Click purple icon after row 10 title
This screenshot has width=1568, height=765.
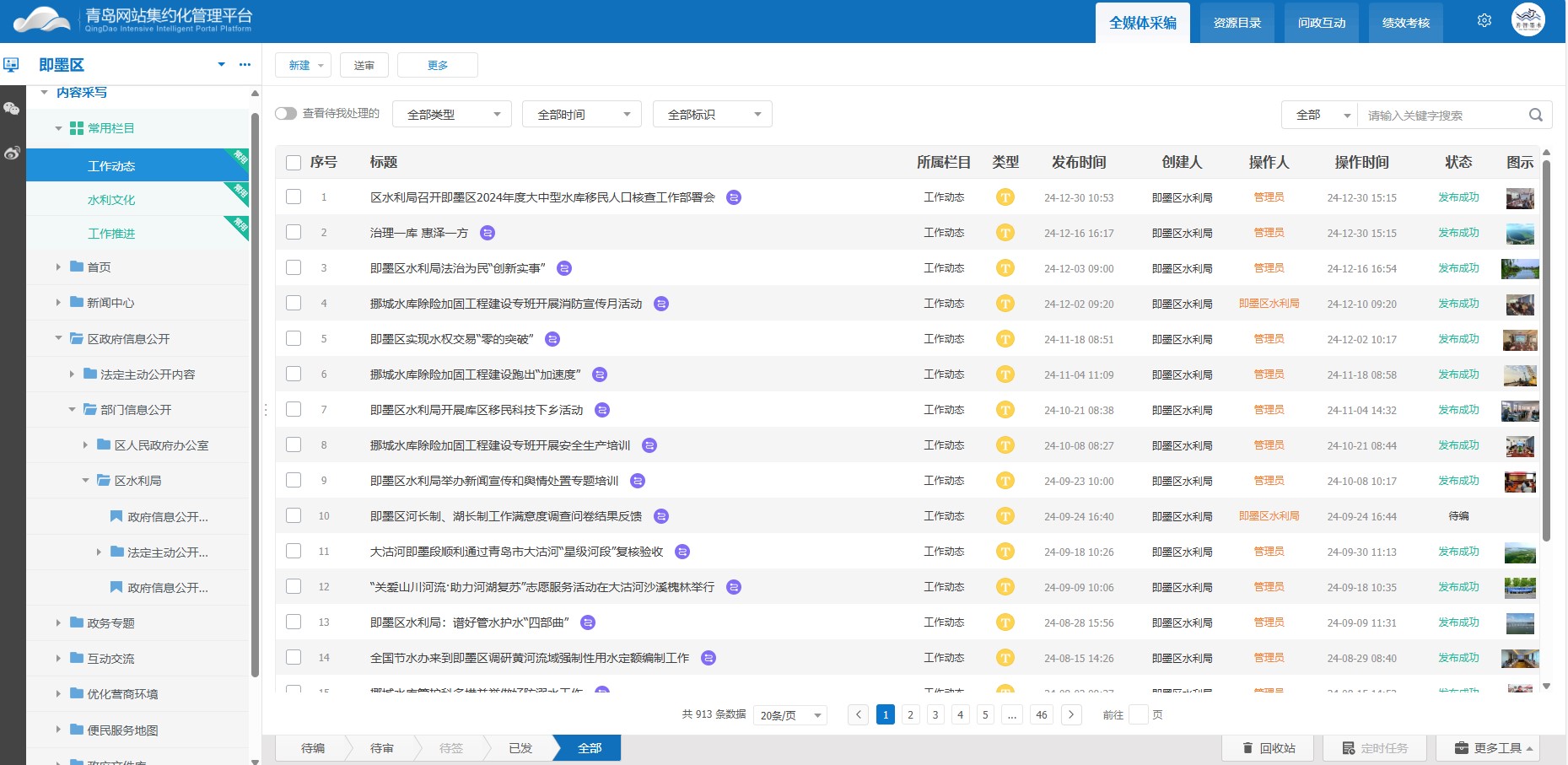point(661,516)
